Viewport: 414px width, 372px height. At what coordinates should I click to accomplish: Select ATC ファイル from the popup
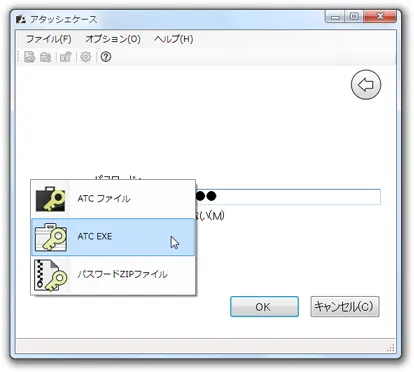pos(113,199)
